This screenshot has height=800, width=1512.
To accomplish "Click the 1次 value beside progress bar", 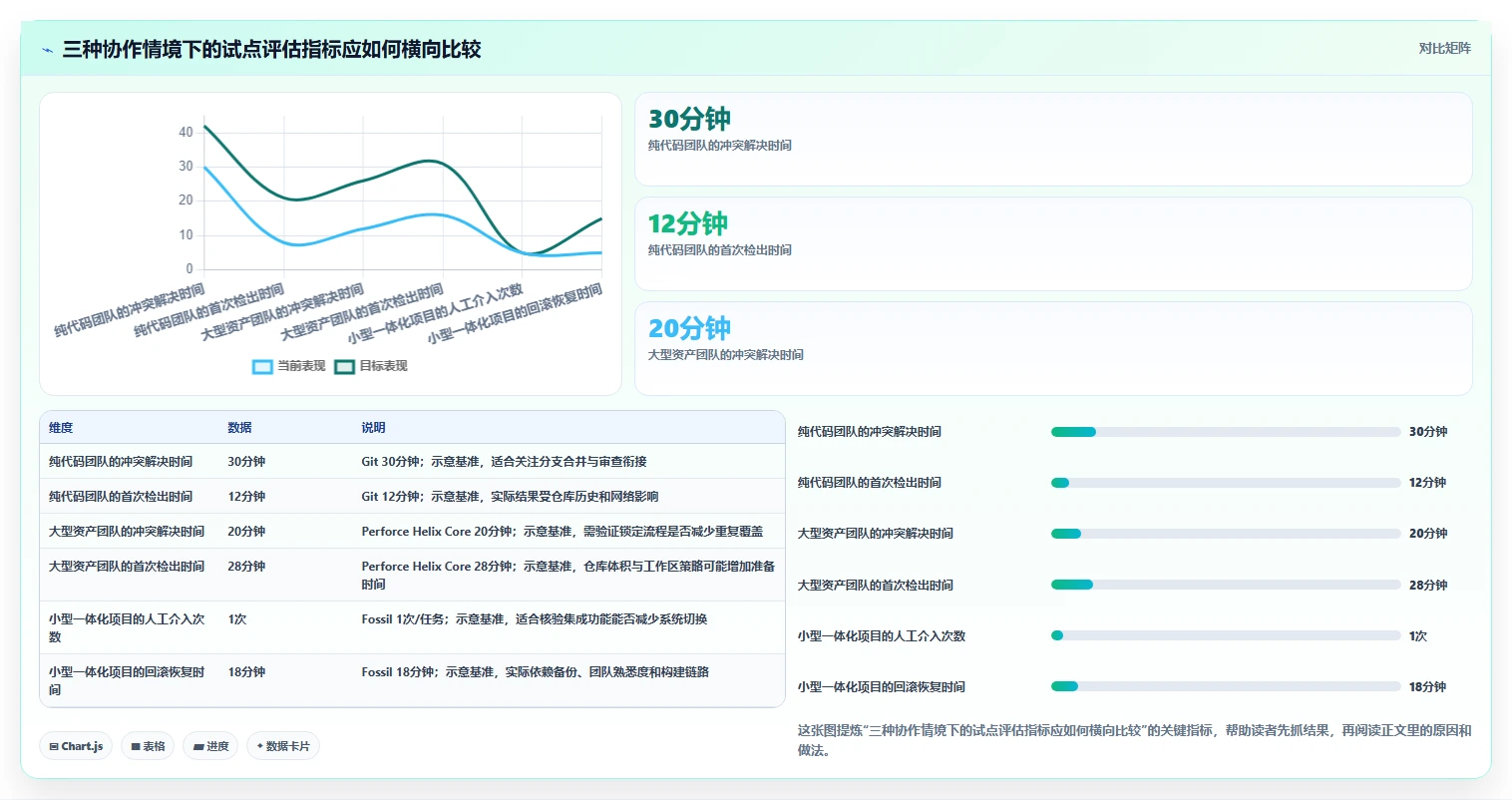I will click(x=1417, y=636).
